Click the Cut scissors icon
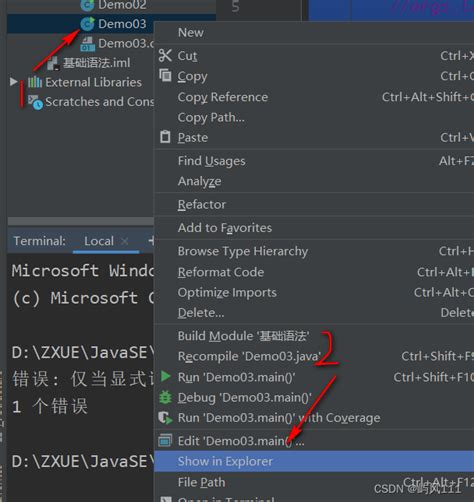 click(165, 56)
